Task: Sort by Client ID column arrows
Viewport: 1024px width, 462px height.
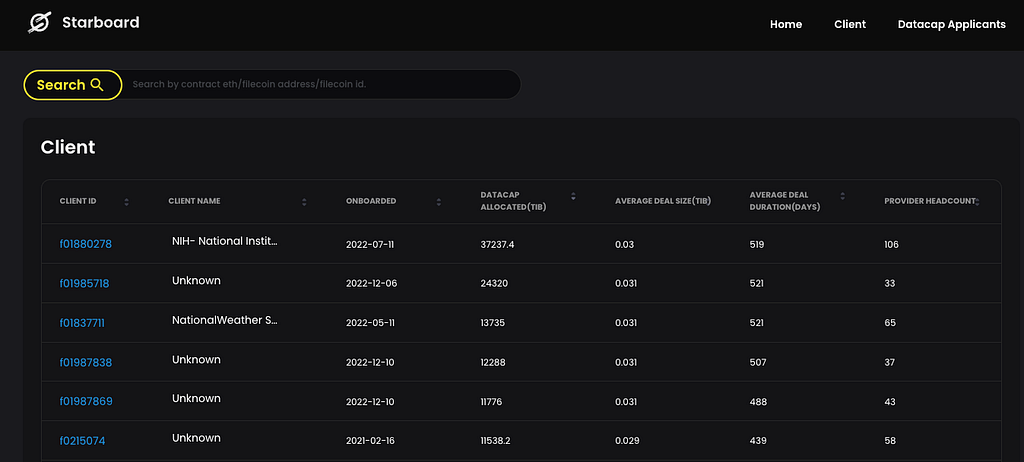Action: (126, 202)
